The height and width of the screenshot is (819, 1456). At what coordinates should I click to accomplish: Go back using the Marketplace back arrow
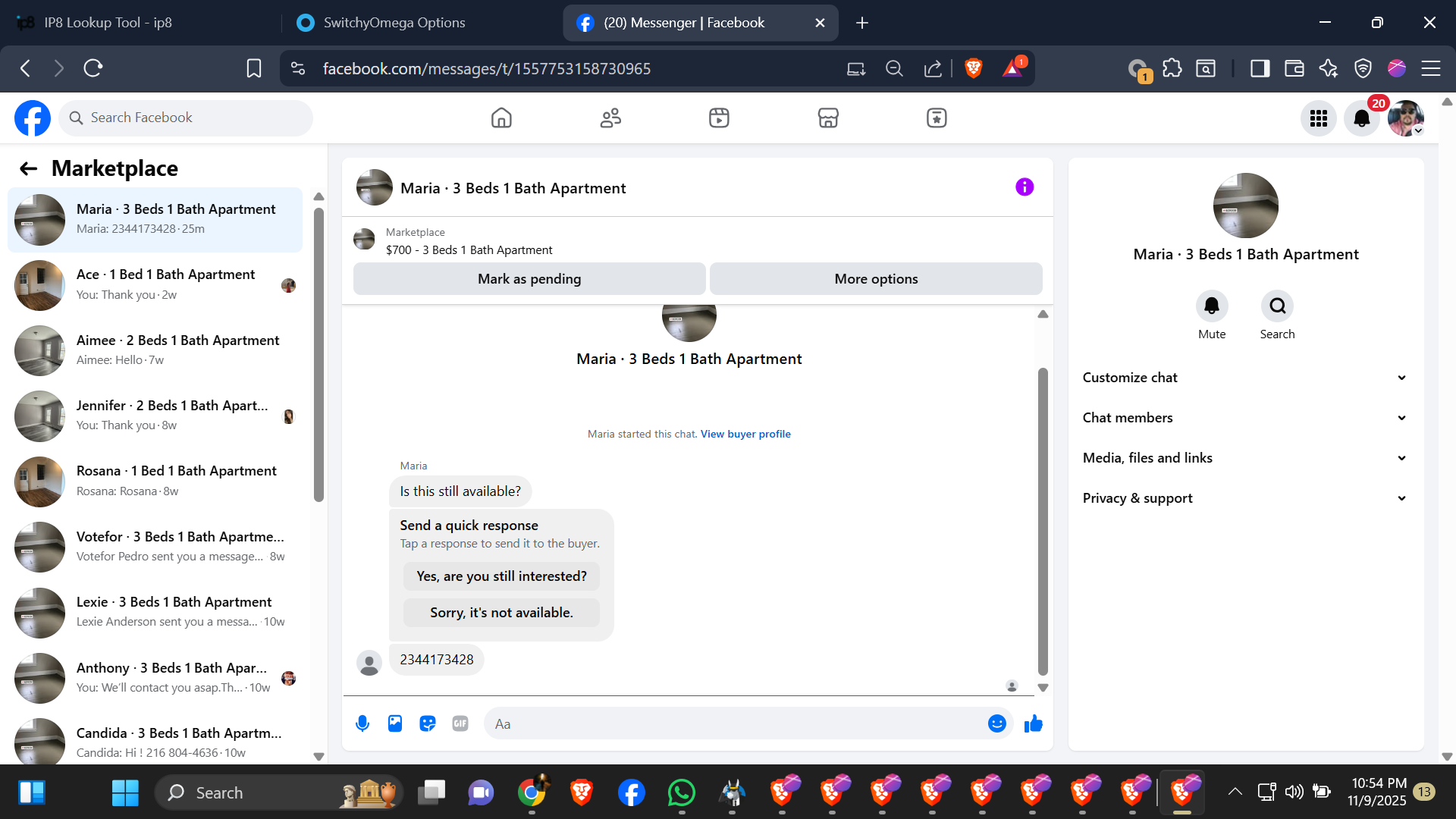29,168
